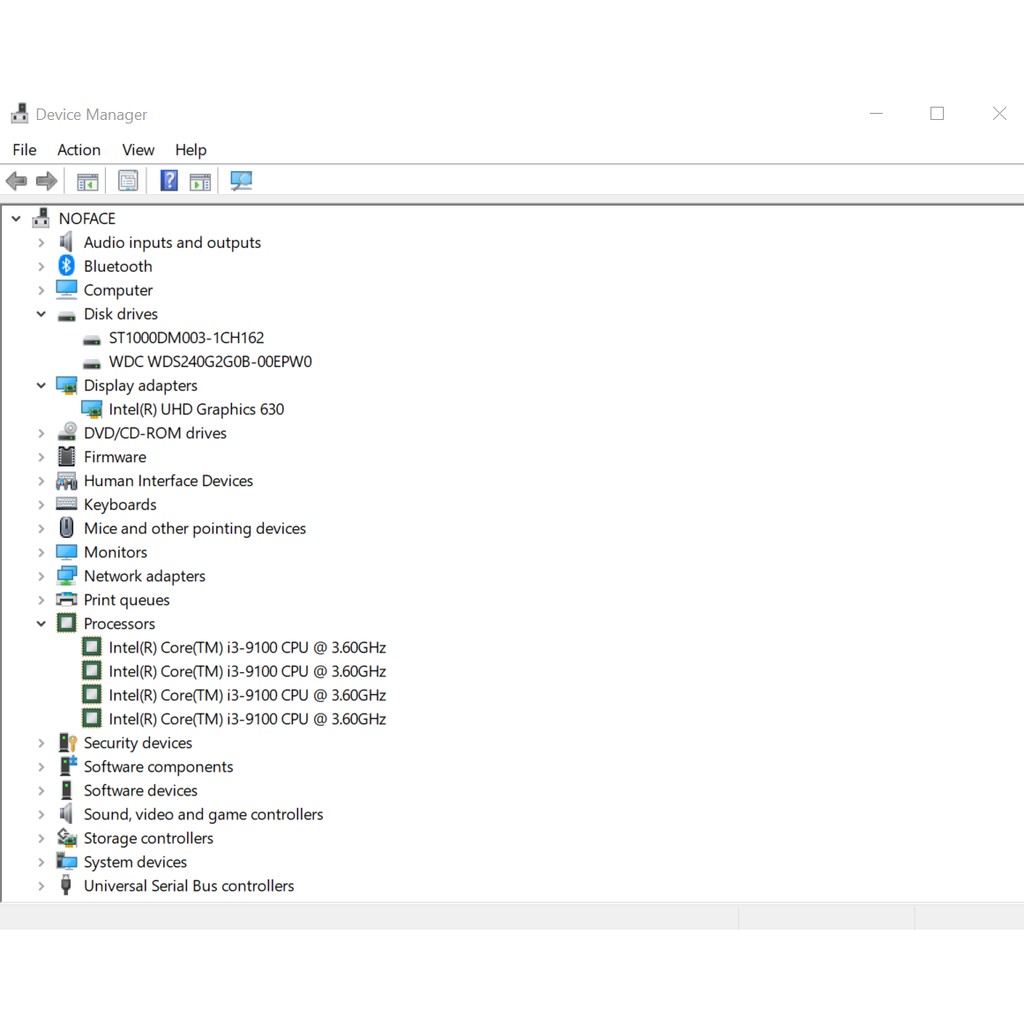Viewport: 1024px width, 1024px height.
Task: Click the Print queues printer icon
Action: pyautogui.click(x=66, y=599)
